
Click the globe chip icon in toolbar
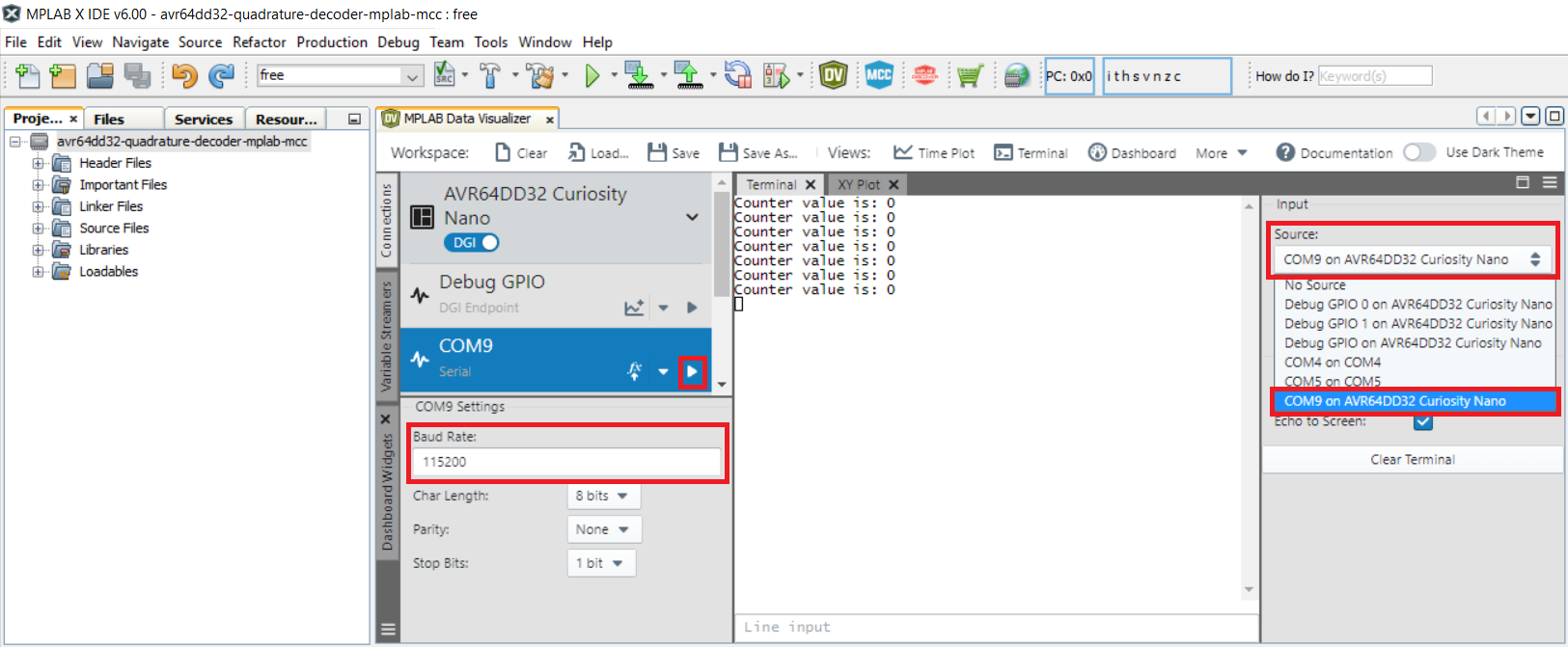pos(1015,75)
